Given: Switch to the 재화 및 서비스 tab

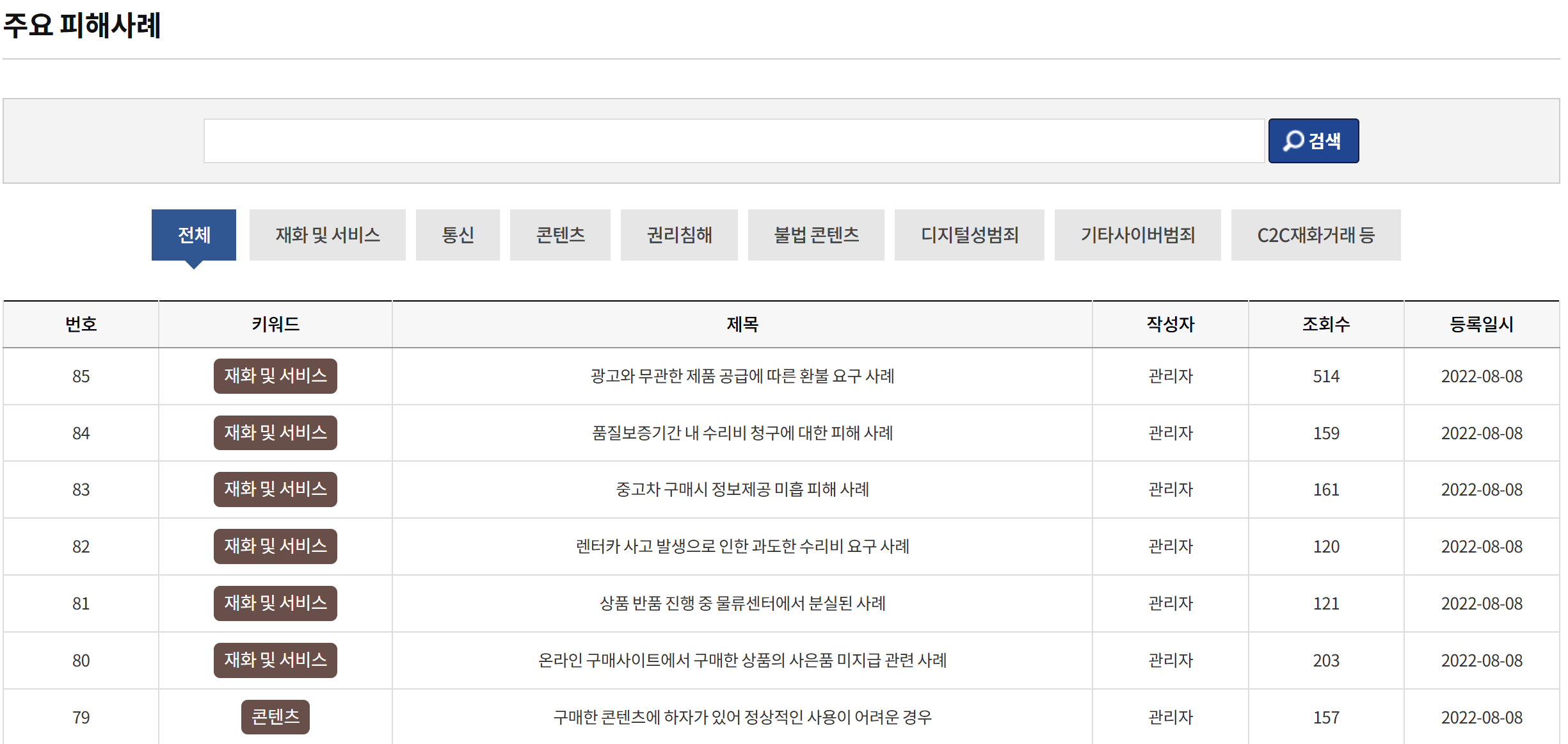Looking at the screenshot, I should click(328, 234).
